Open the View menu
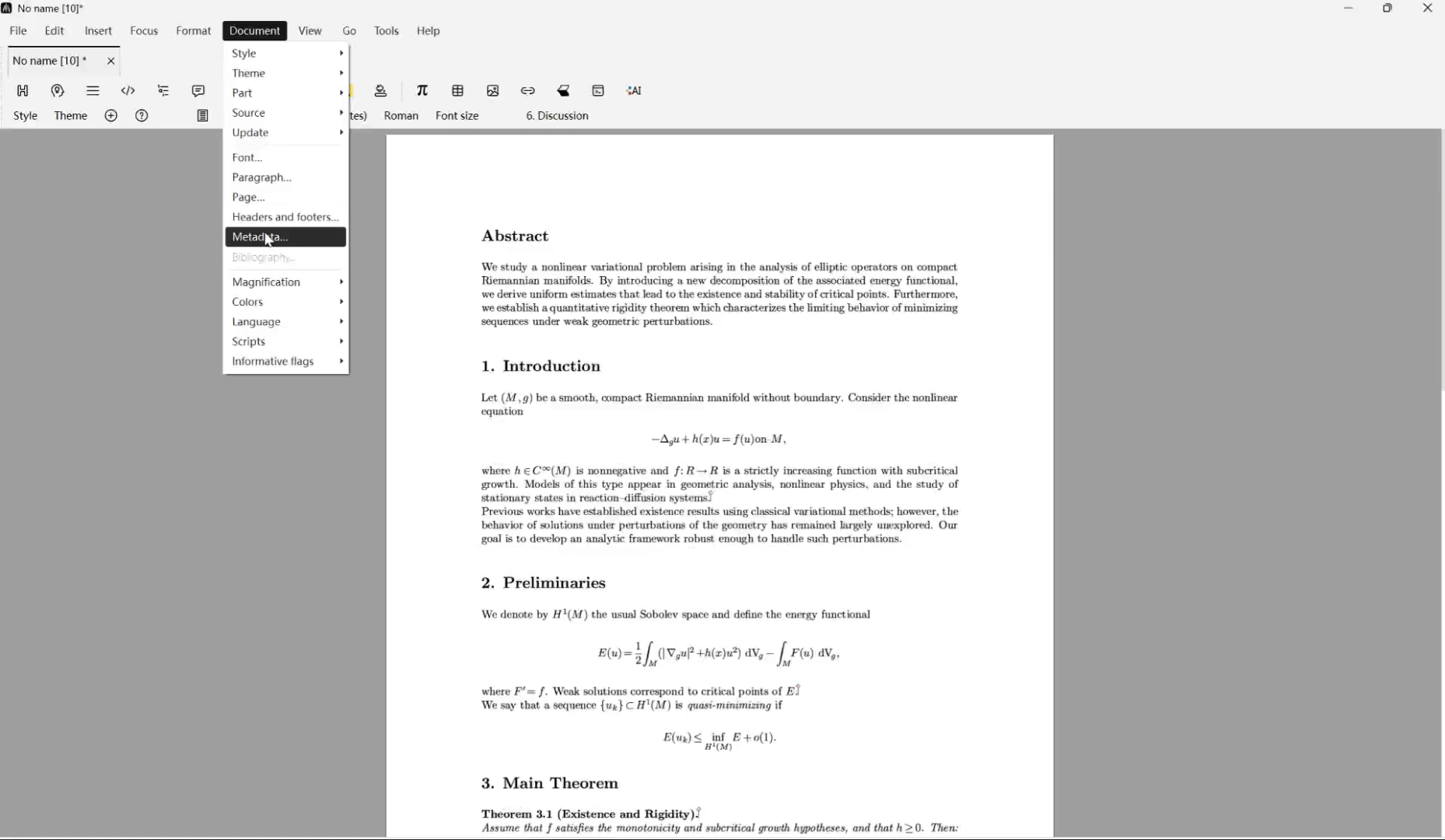This screenshot has width=1445, height=840. [310, 31]
